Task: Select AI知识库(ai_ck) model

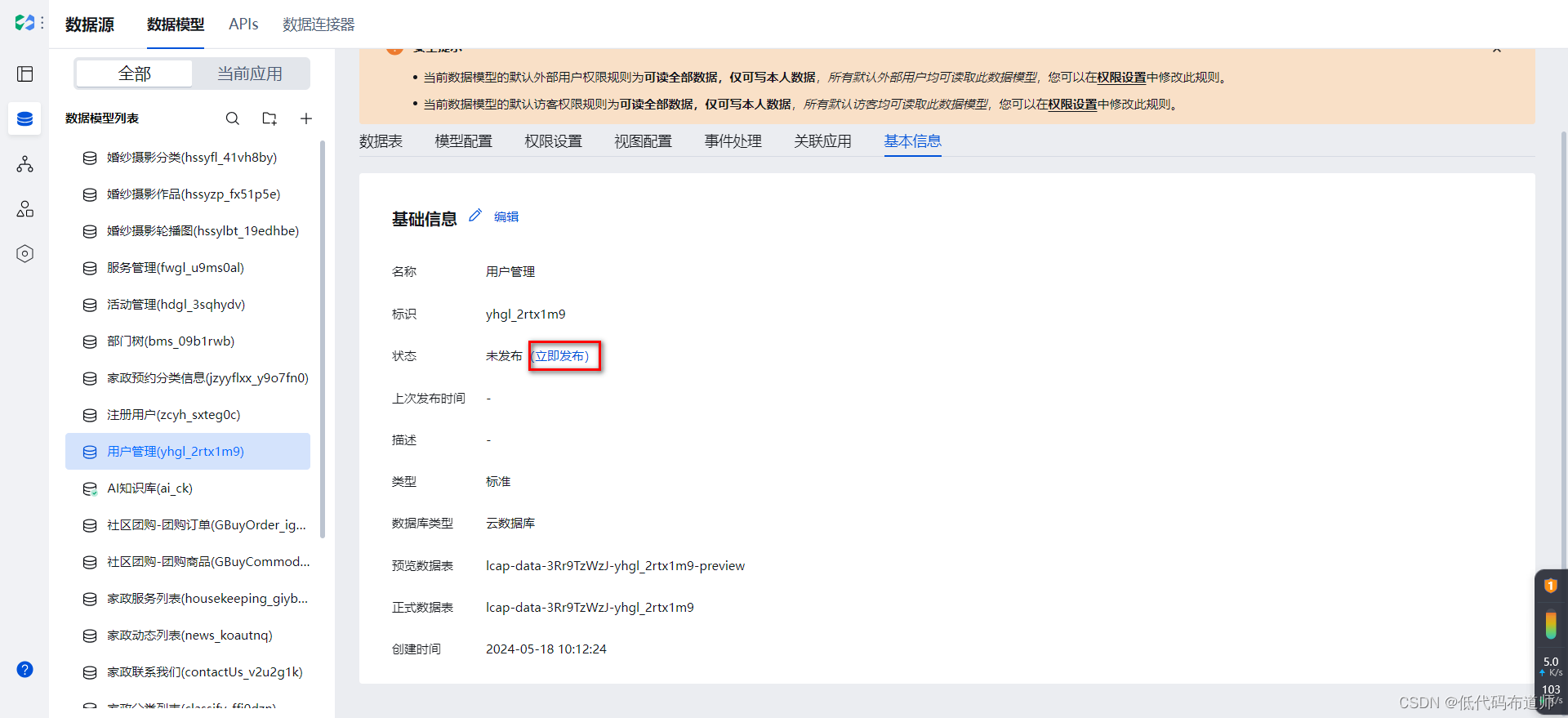Action: click(188, 488)
